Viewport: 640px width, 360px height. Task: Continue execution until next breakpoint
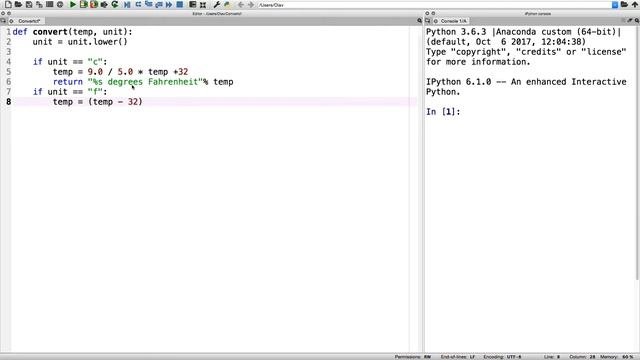(169, 4)
